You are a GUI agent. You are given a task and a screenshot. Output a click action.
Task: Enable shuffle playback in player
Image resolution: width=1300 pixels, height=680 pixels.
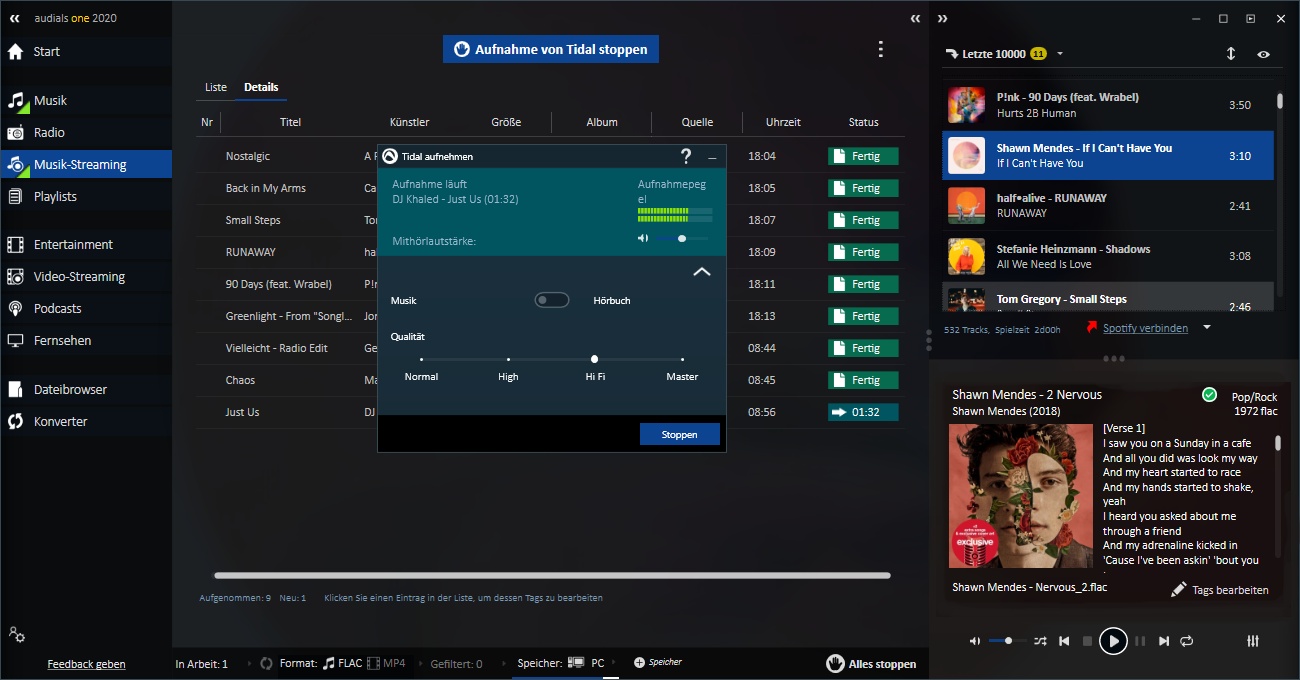click(x=1040, y=641)
